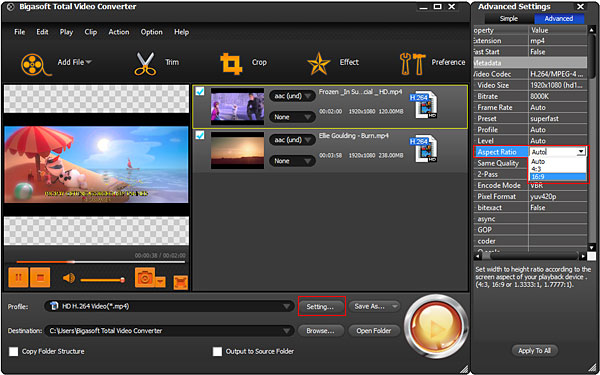
Task: Click the Extension value mp4
Action: click(x=558, y=41)
